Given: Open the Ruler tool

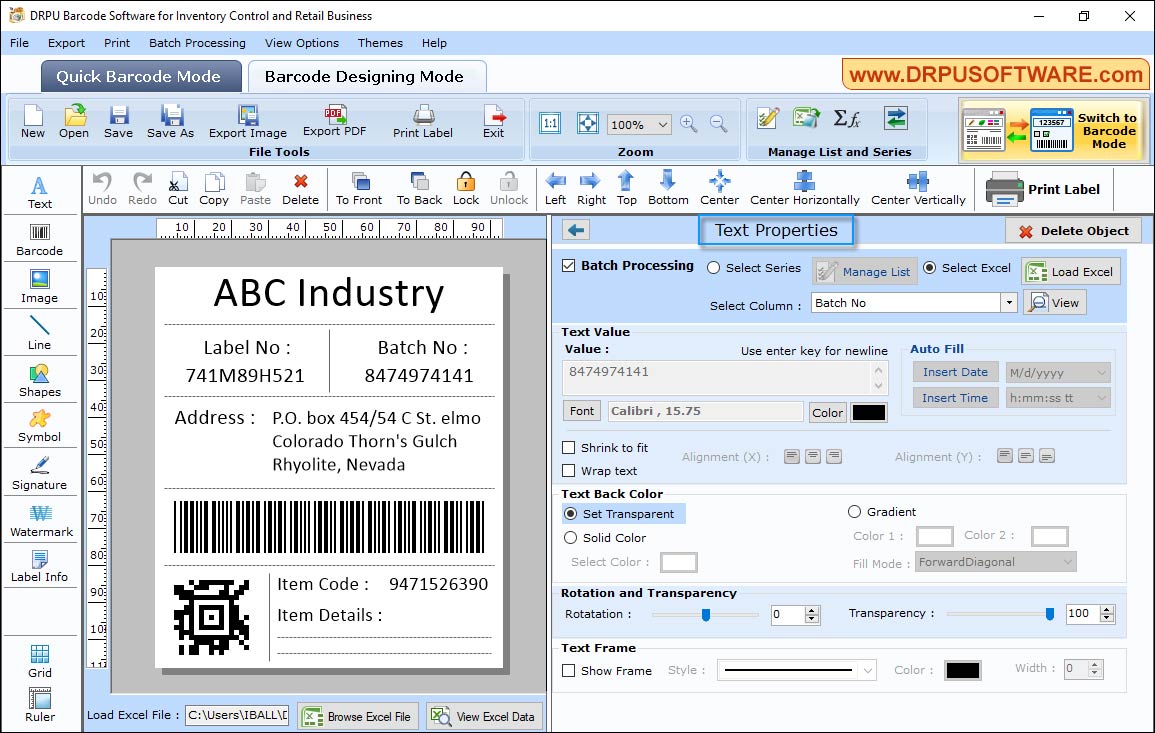Looking at the screenshot, I should click(x=40, y=705).
